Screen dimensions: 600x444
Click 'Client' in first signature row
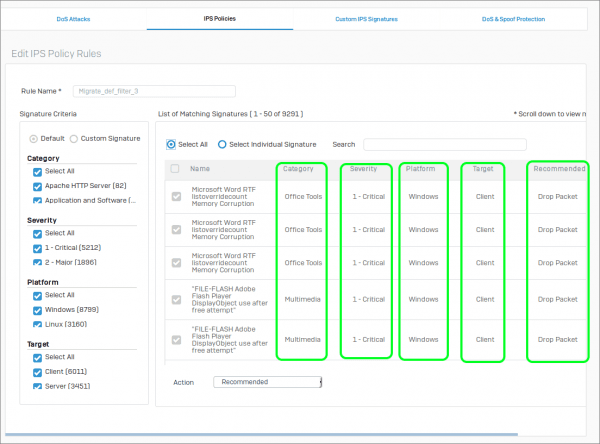pos(485,196)
